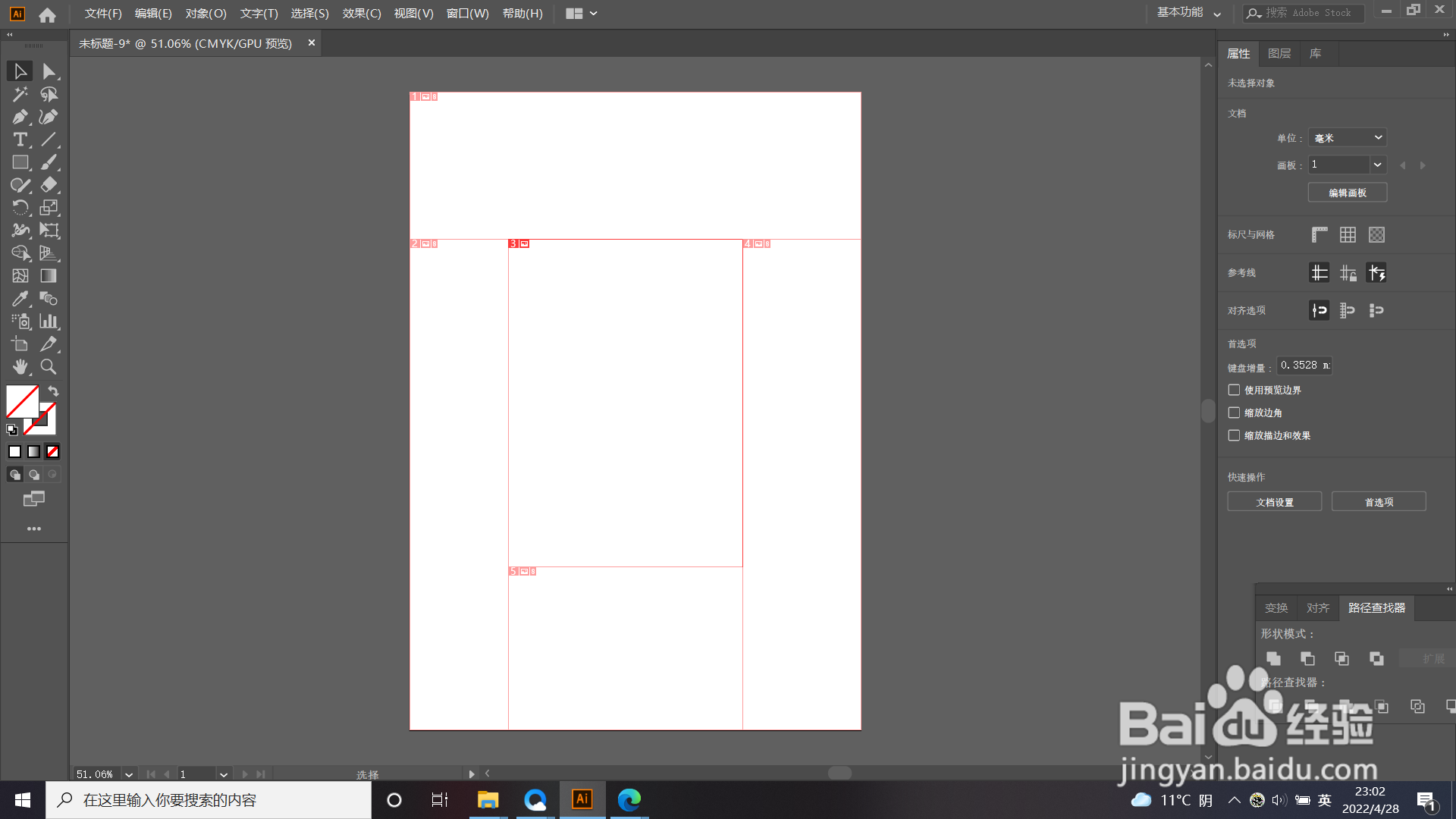Open the 对象(O) menu
This screenshot has height=819, width=1456.
coord(206,14)
